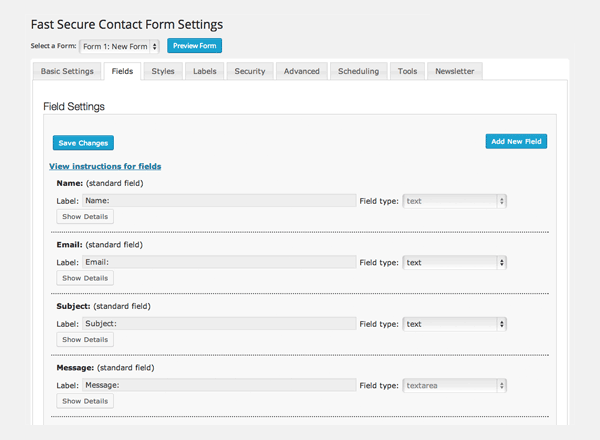Image resolution: width=600 pixels, height=440 pixels.
Task: Show details for the Name field
Action: [x=85, y=217]
